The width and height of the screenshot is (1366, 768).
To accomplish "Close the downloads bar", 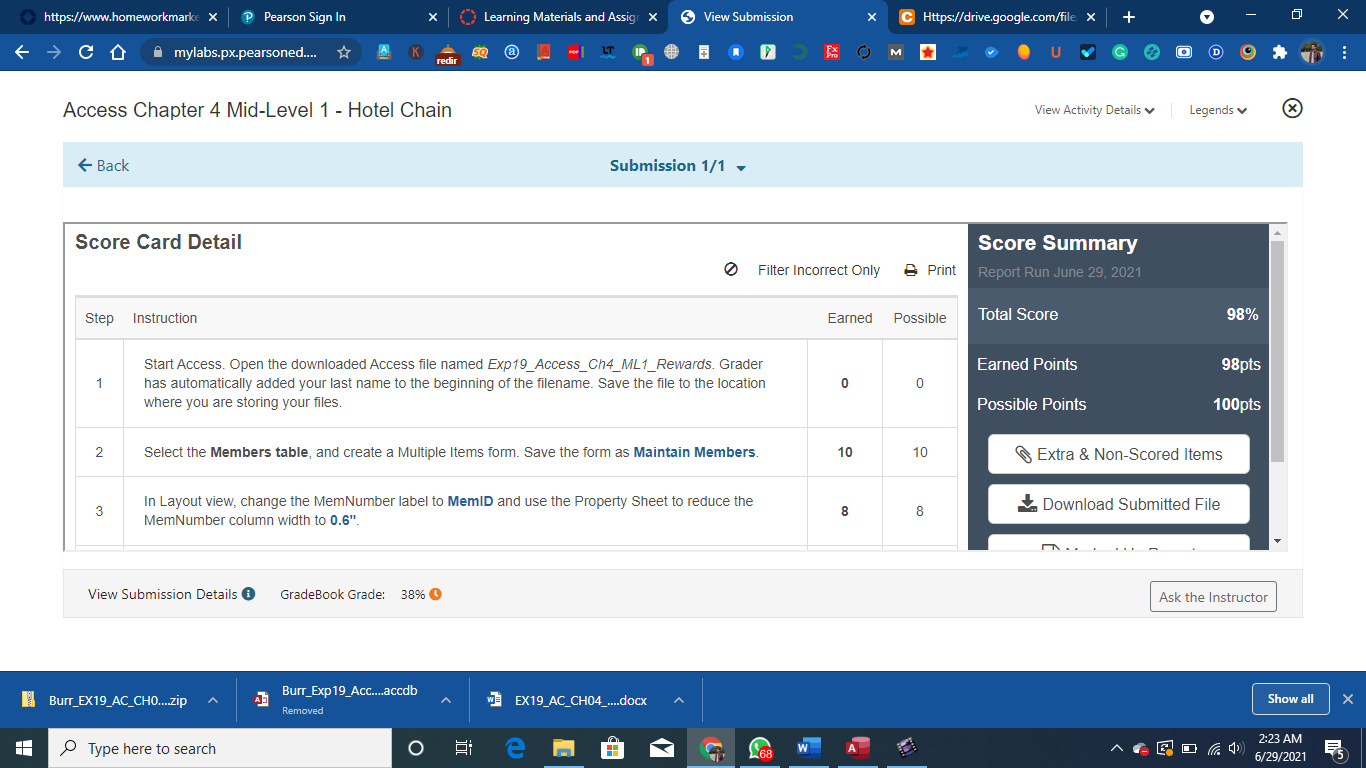I will point(1347,699).
